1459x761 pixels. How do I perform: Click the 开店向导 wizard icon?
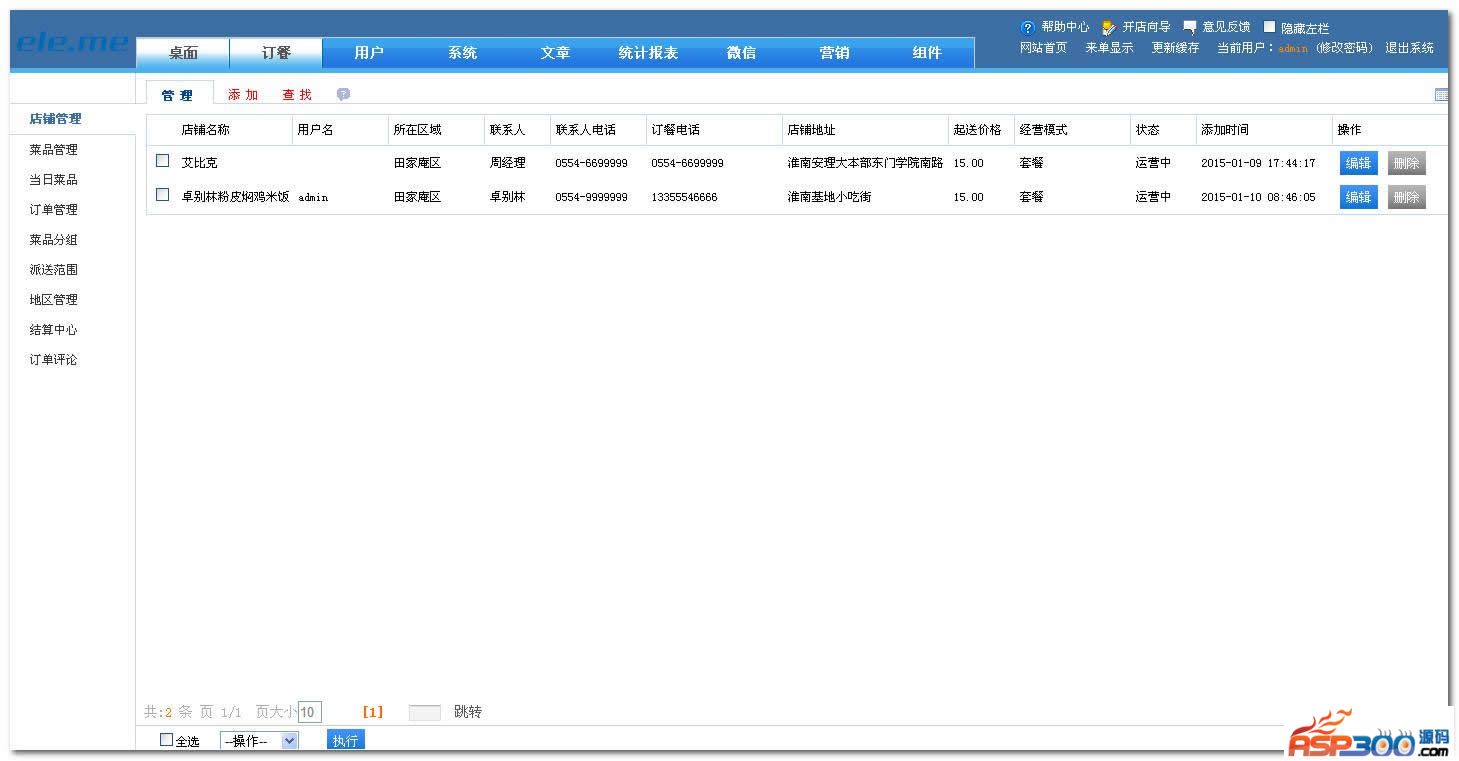pos(1109,28)
